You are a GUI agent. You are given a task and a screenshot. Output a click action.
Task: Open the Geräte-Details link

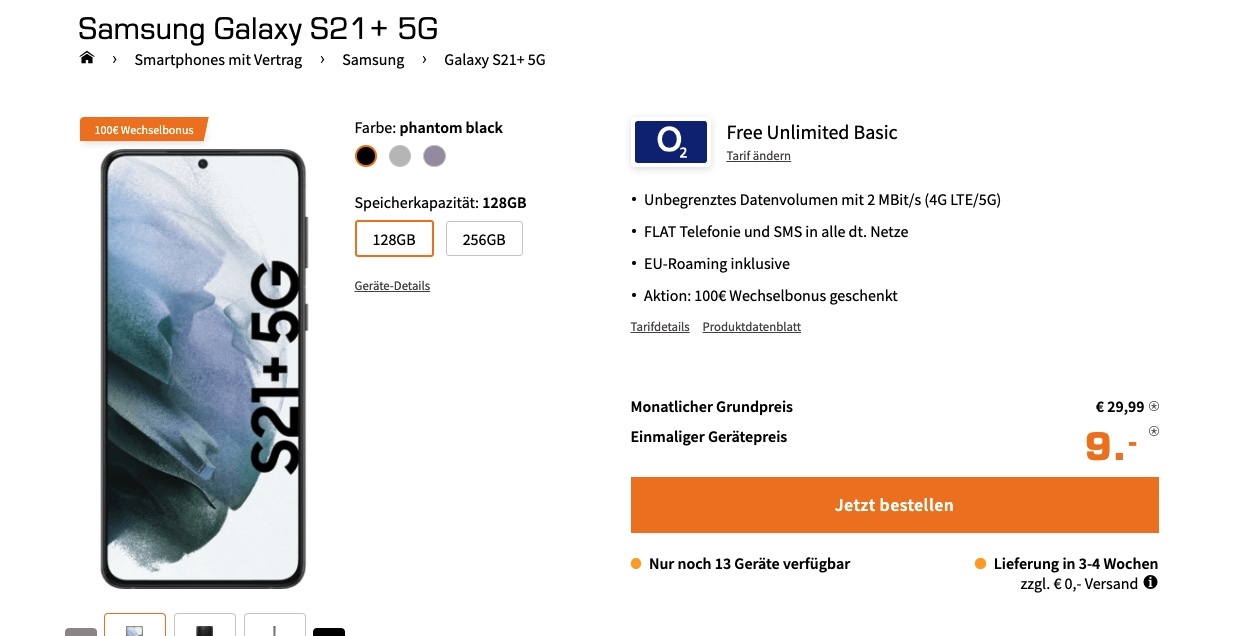(392, 286)
